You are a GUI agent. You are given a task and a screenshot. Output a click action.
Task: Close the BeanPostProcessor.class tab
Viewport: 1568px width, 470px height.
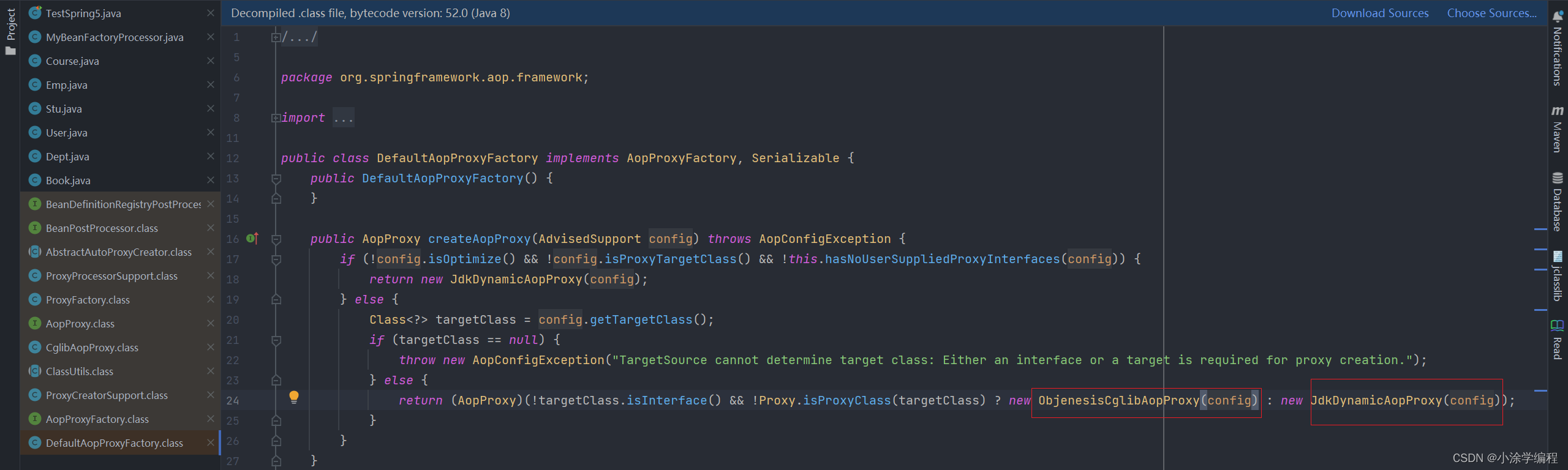[211, 228]
